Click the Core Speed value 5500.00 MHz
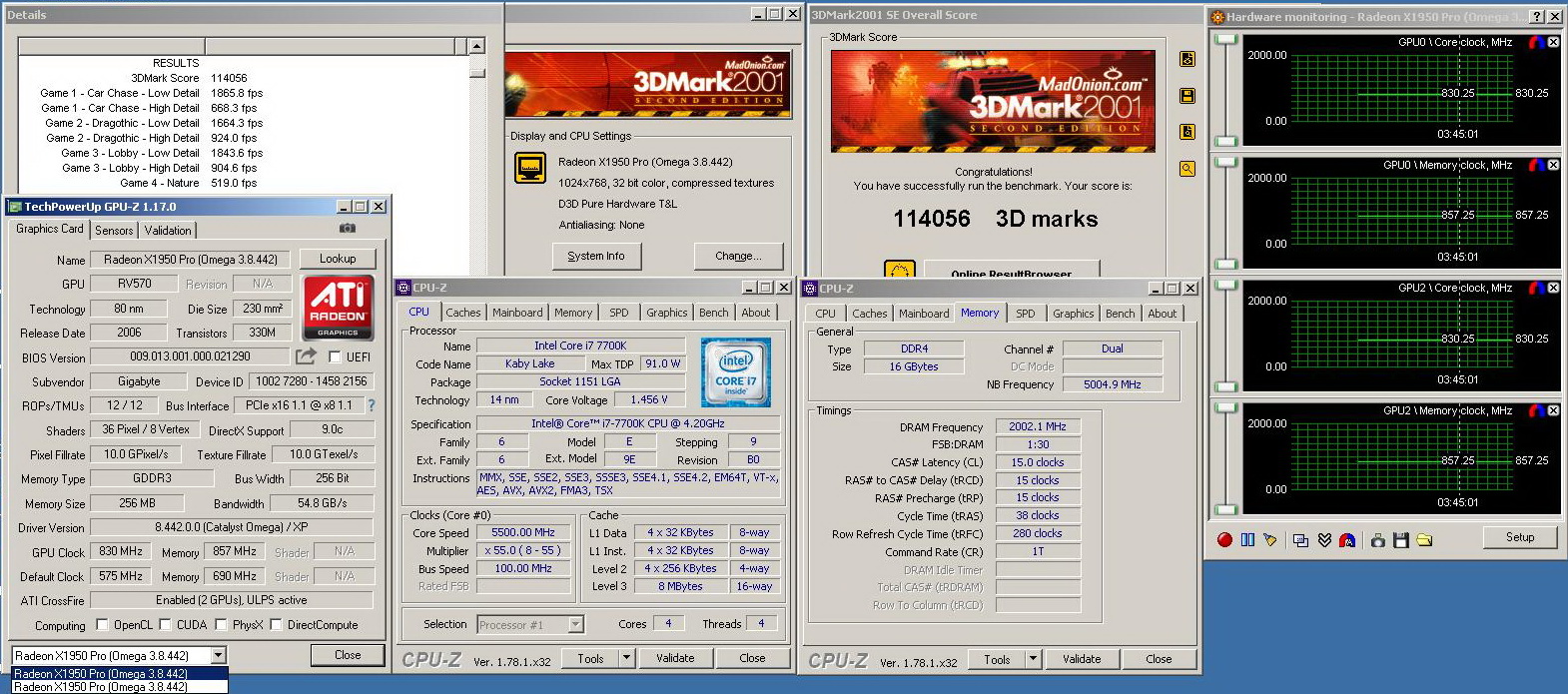Image resolution: width=1568 pixels, height=694 pixels. point(523,533)
